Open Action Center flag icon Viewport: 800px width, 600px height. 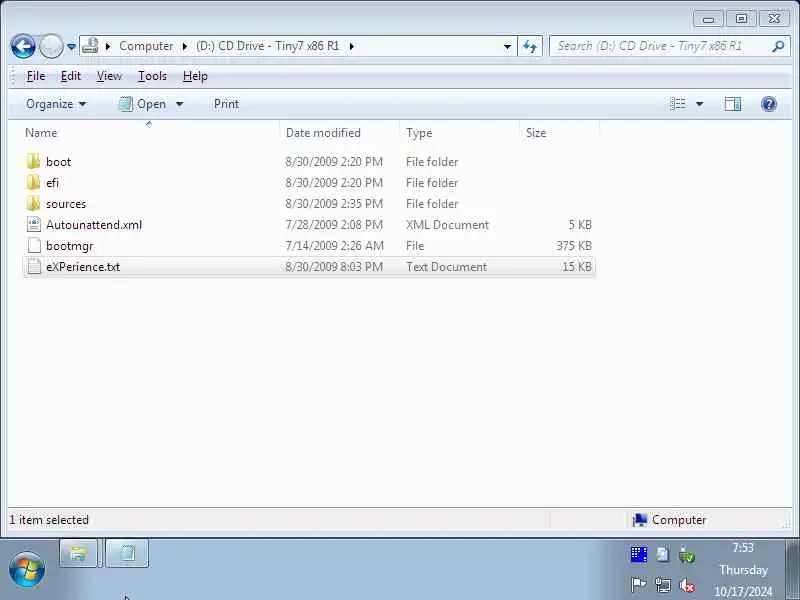(x=638, y=585)
